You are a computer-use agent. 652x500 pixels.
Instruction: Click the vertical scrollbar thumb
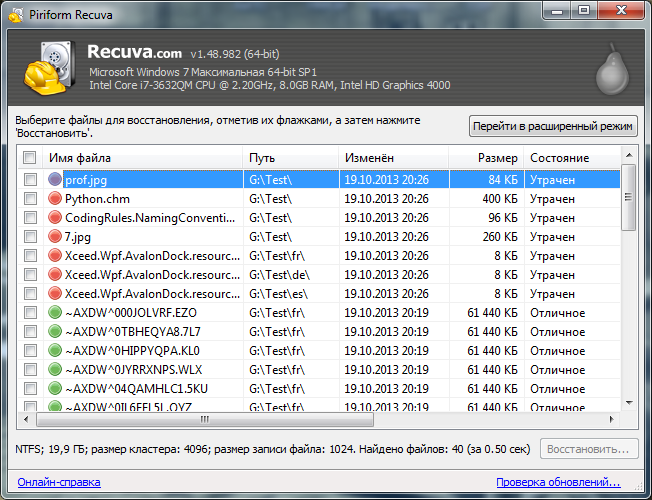coord(629,197)
